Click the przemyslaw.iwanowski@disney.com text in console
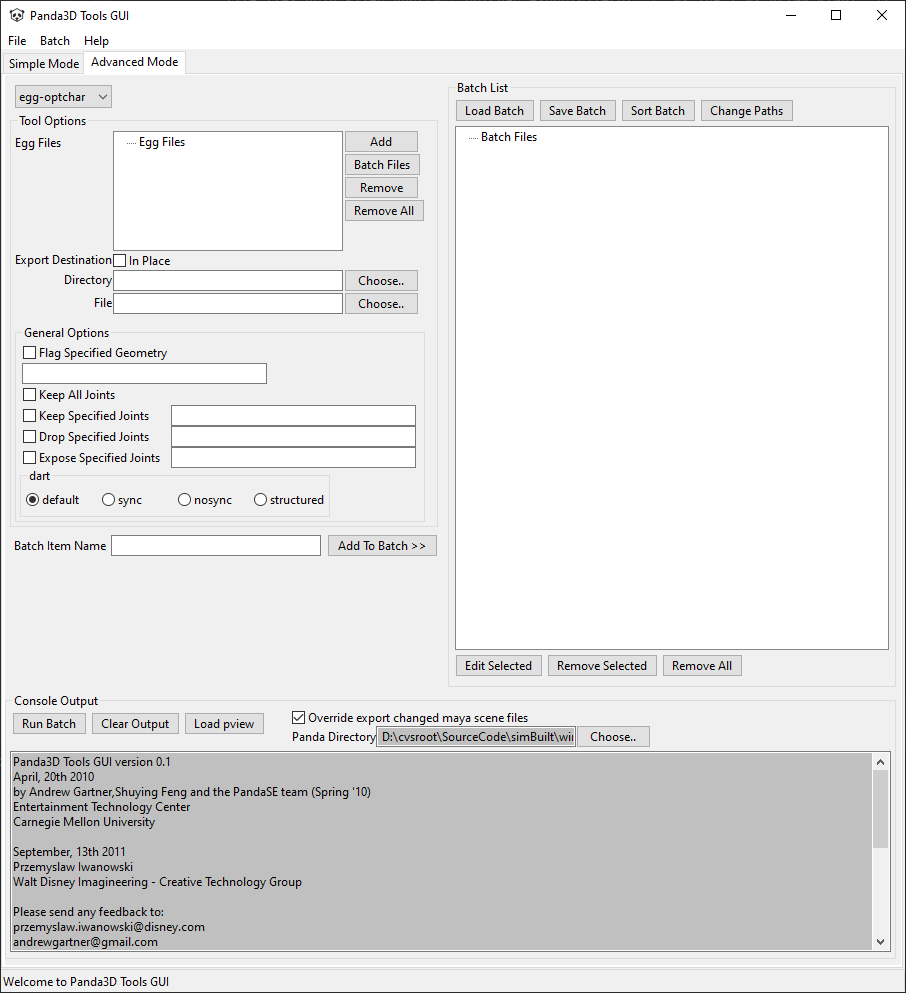This screenshot has height=993, width=906. click(x=109, y=927)
